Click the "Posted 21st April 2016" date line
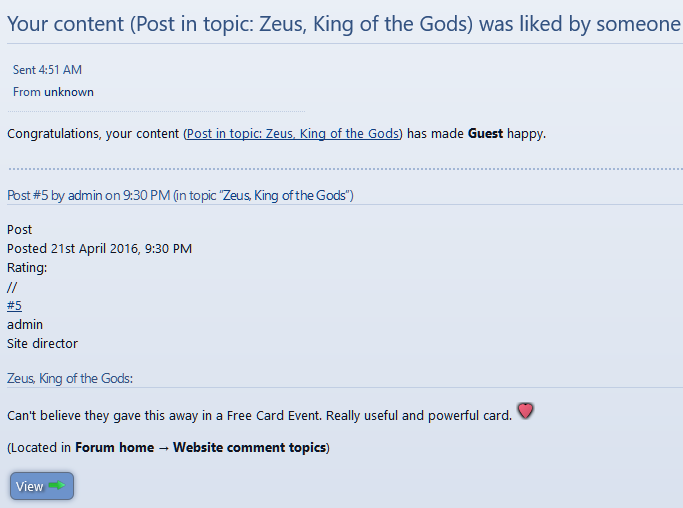Viewport: 683px width, 508px height. (x=99, y=248)
